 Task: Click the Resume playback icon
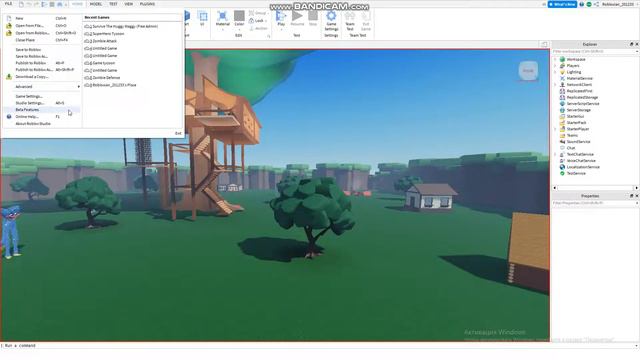[297, 16]
